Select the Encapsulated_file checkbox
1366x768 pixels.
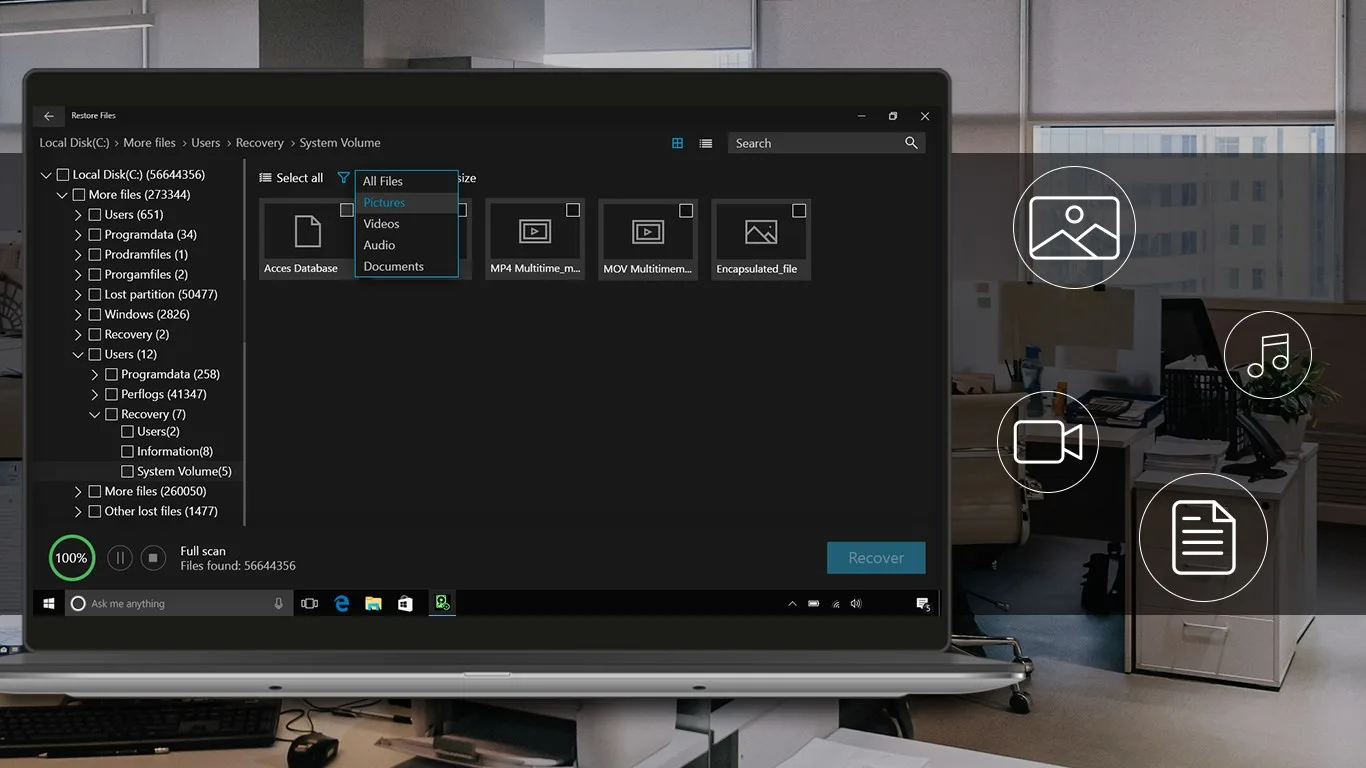(x=799, y=211)
